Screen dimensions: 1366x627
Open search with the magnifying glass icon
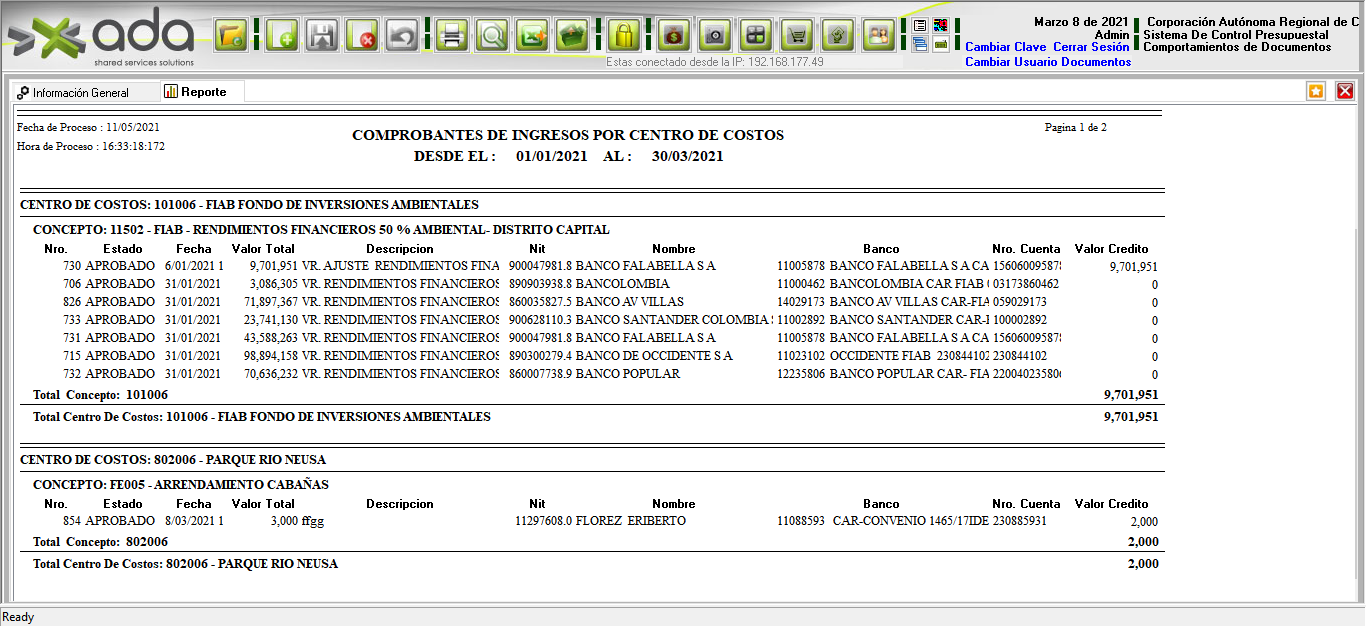[x=492, y=36]
